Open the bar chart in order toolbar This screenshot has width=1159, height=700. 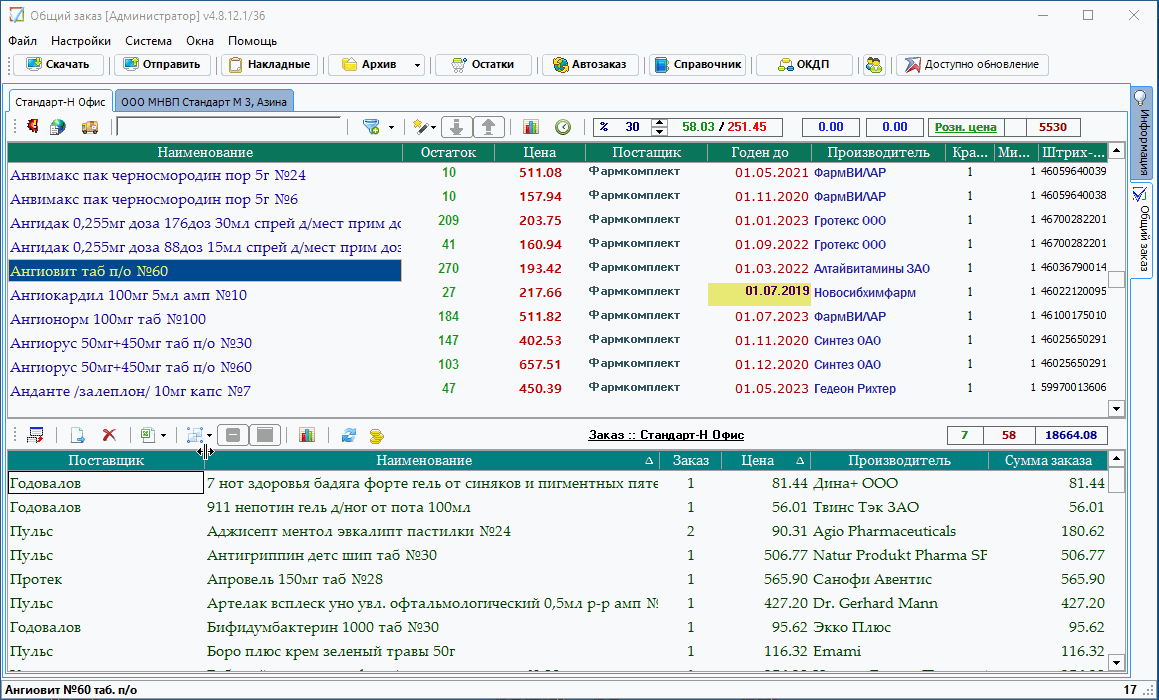[307, 435]
